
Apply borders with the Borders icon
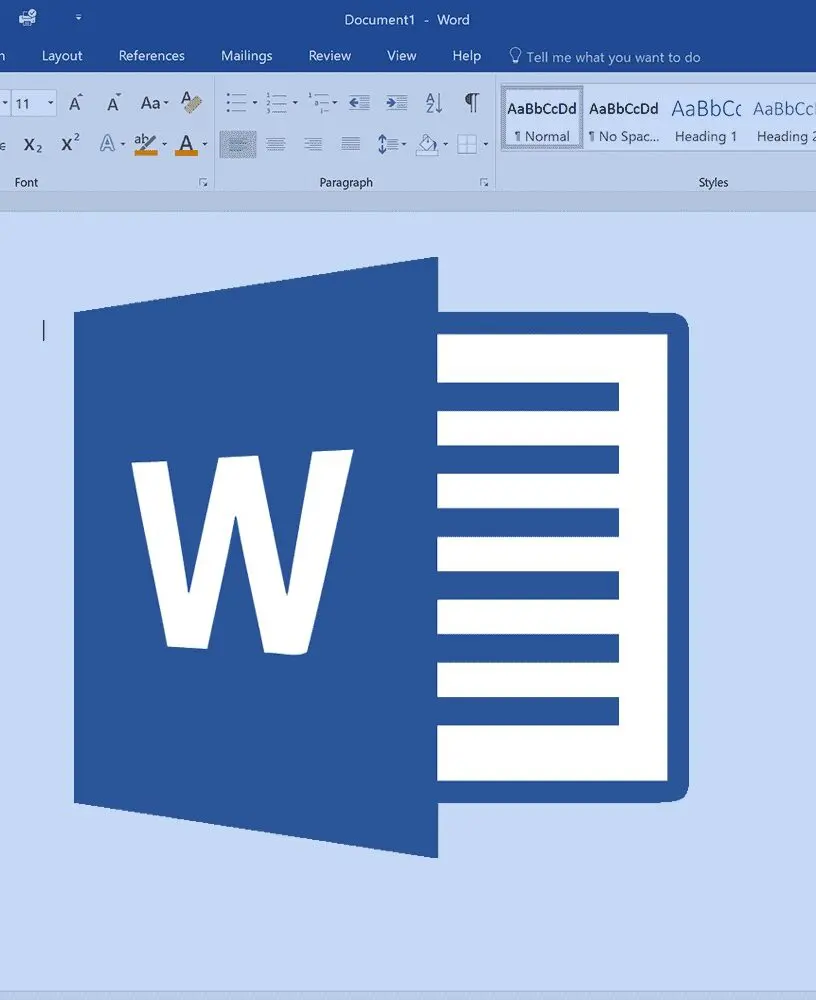coord(467,144)
